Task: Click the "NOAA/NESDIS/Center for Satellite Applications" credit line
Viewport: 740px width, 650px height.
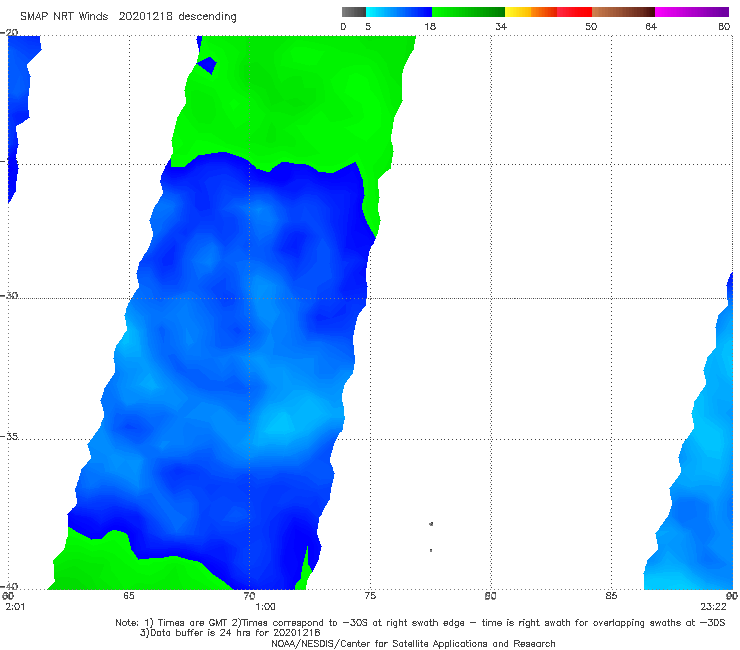Action: pos(413,644)
